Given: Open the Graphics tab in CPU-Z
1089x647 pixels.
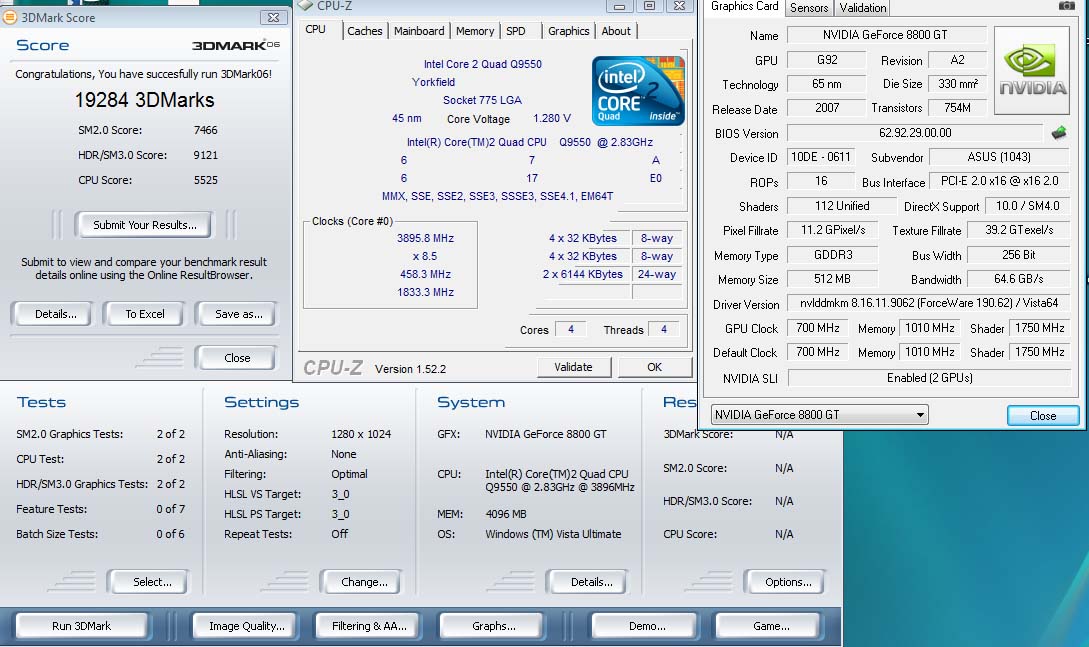Looking at the screenshot, I should click(568, 31).
